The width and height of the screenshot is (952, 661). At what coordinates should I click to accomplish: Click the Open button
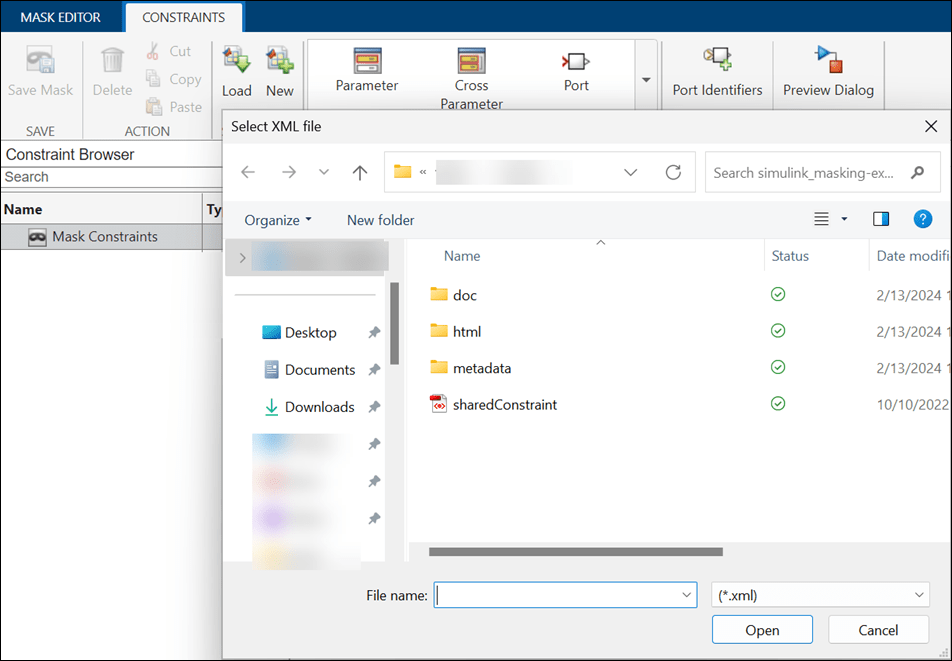tap(762, 630)
